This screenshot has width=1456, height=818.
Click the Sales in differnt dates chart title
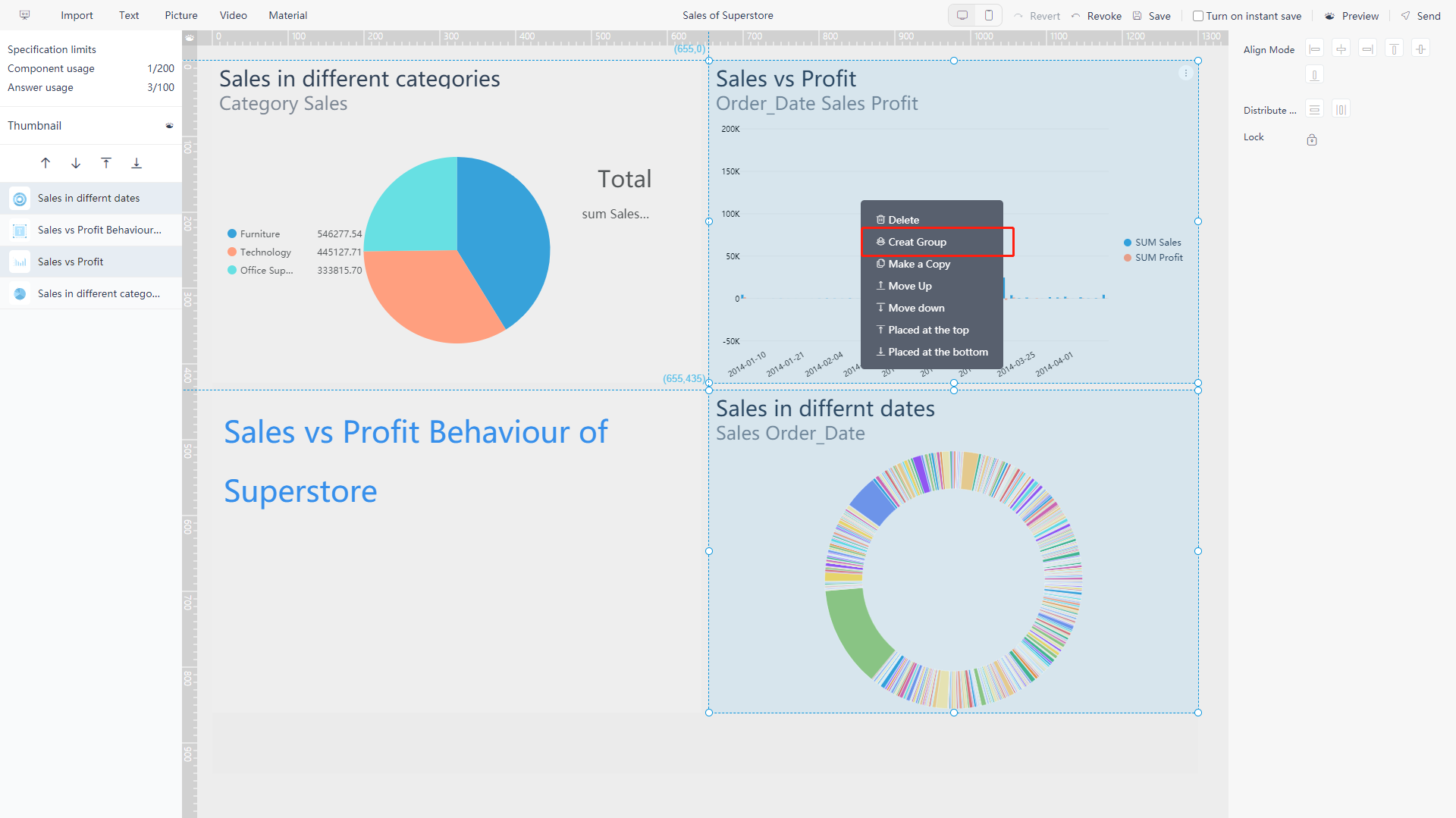pos(825,409)
